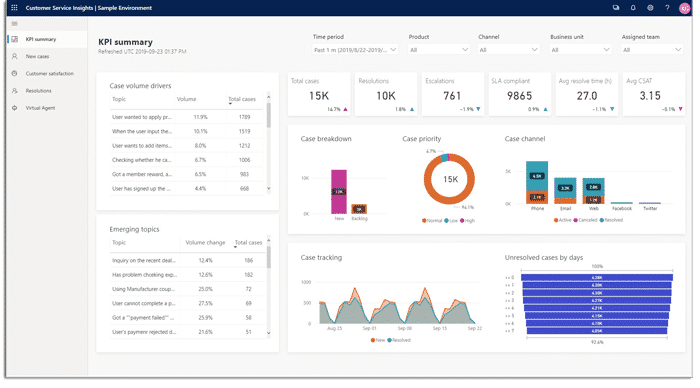Open the Time period dropdown

[355, 50]
